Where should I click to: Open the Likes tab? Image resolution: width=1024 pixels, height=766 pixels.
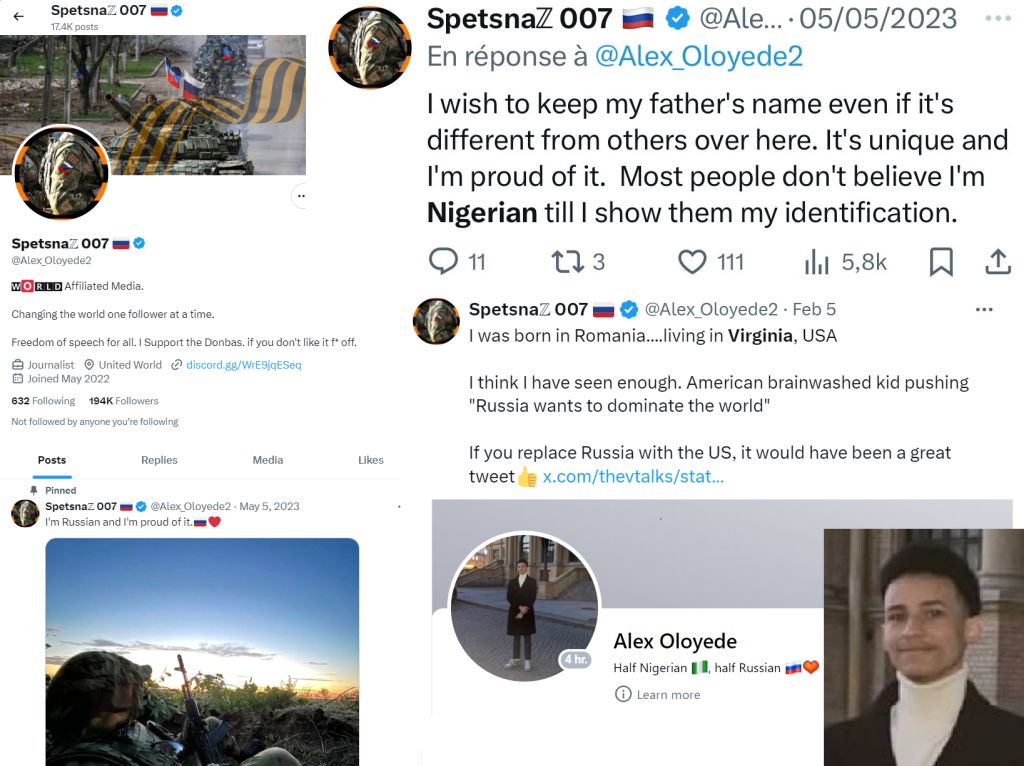coord(370,460)
